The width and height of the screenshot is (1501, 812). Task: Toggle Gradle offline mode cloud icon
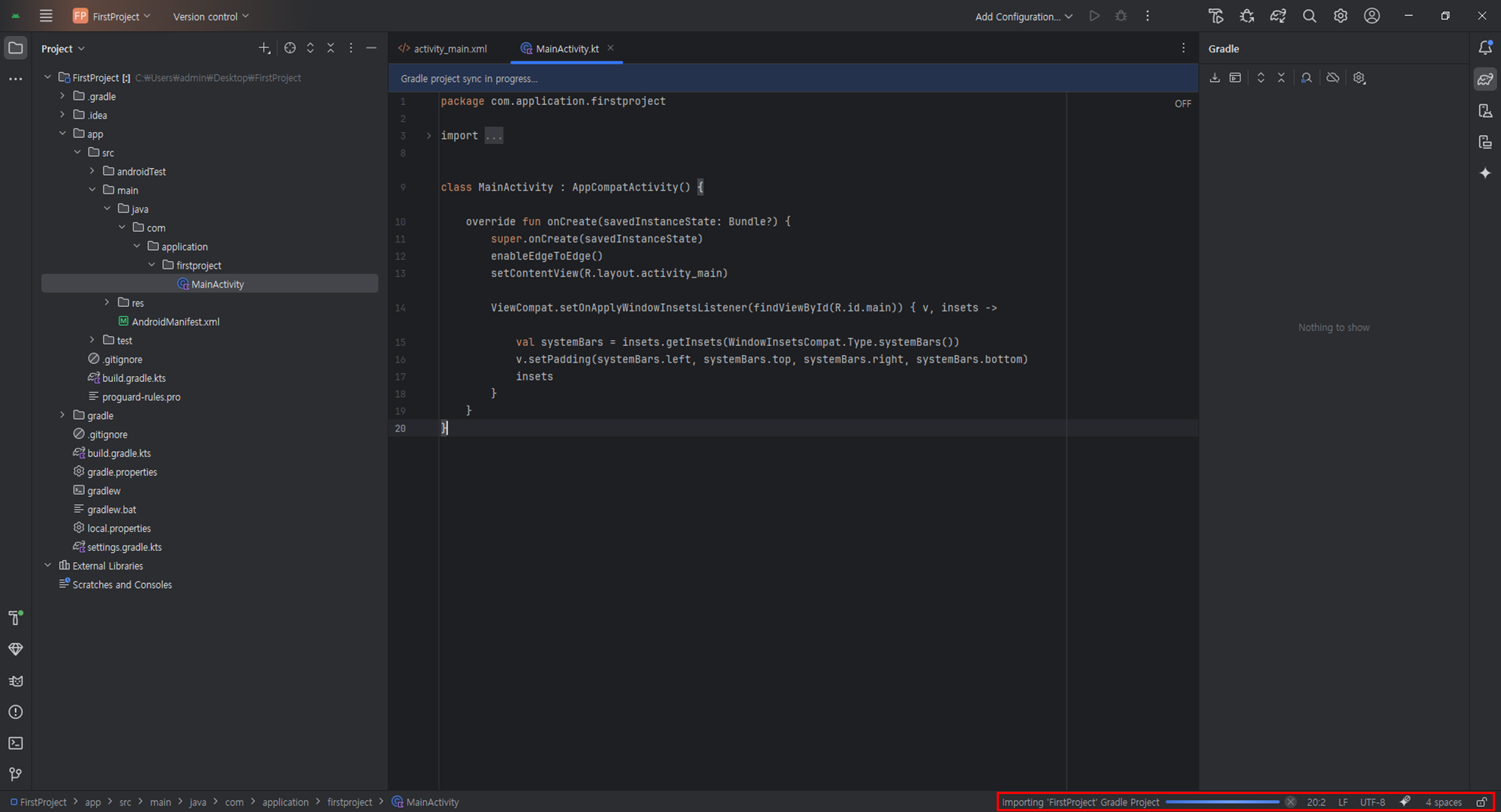[1333, 78]
